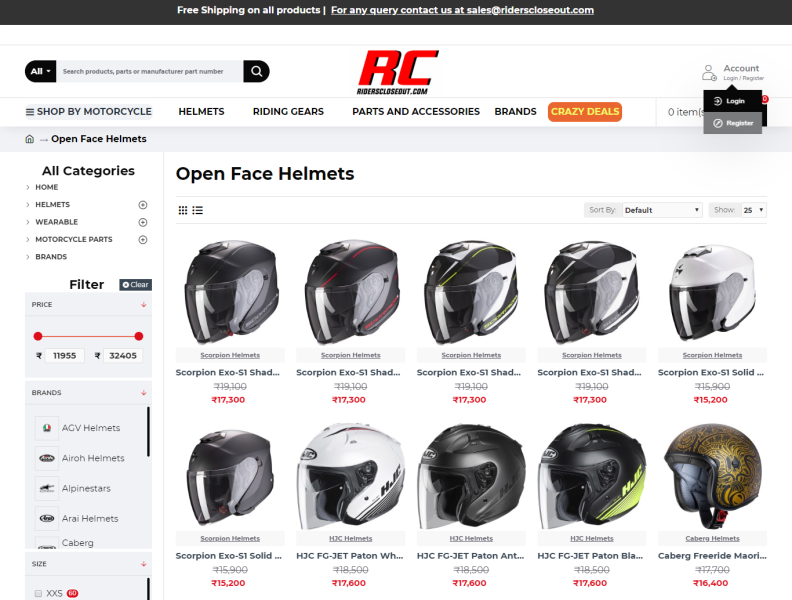Click the minimum price field 11955
792x600 pixels.
(x=65, y=356)
